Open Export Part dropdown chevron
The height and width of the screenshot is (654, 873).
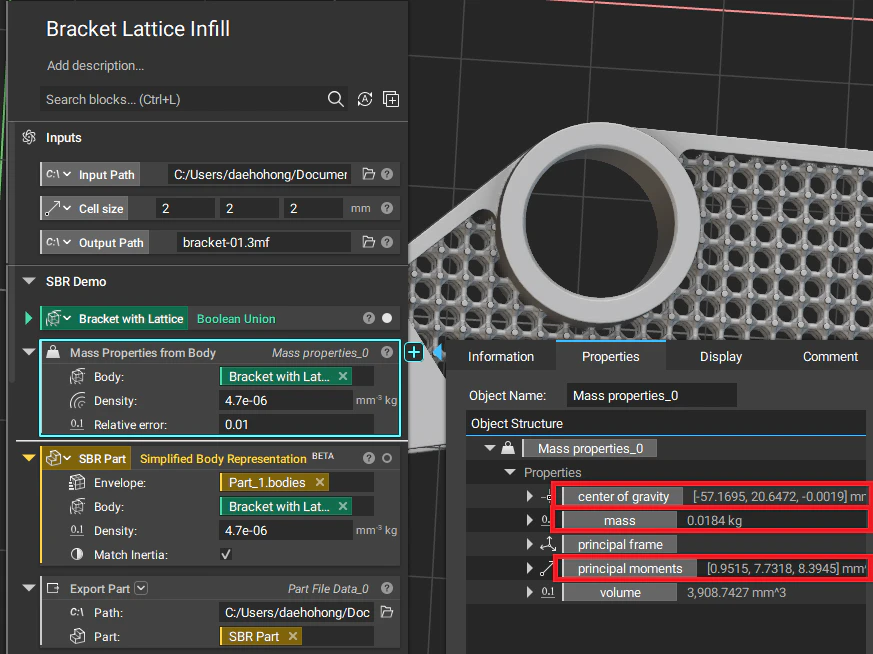[x=141, y=588]
